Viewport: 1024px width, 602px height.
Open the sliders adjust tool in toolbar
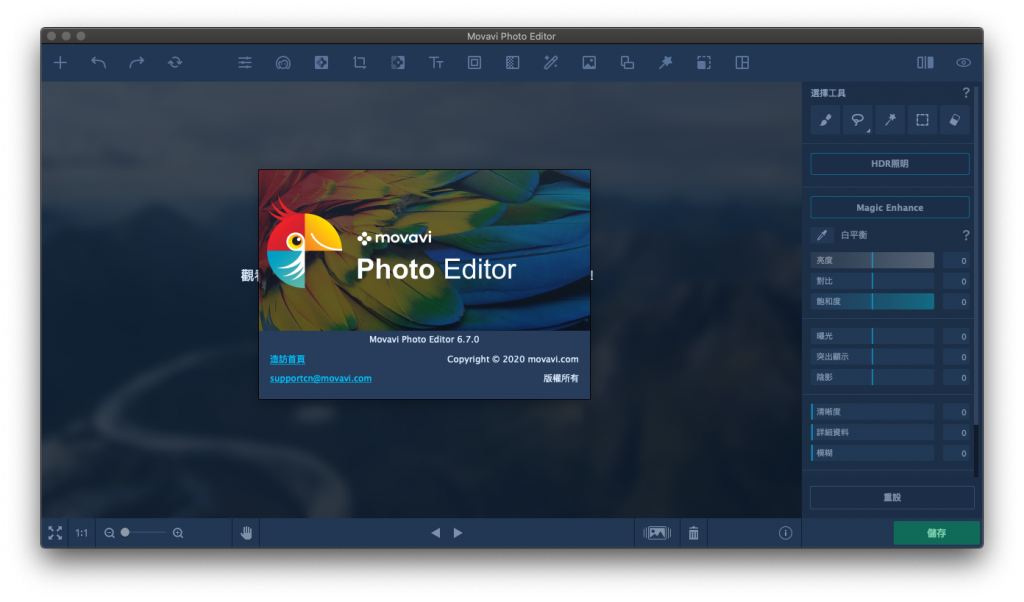click(245, 63)
